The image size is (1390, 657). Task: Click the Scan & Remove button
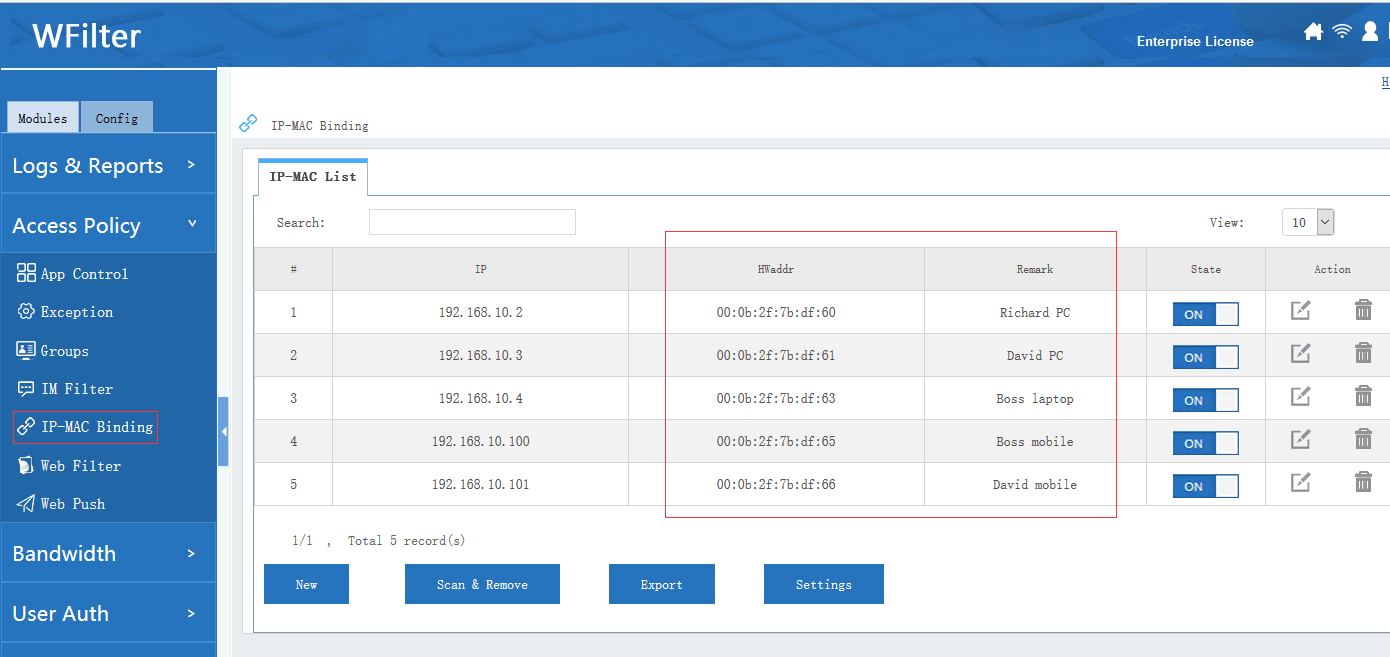(482, 584)
